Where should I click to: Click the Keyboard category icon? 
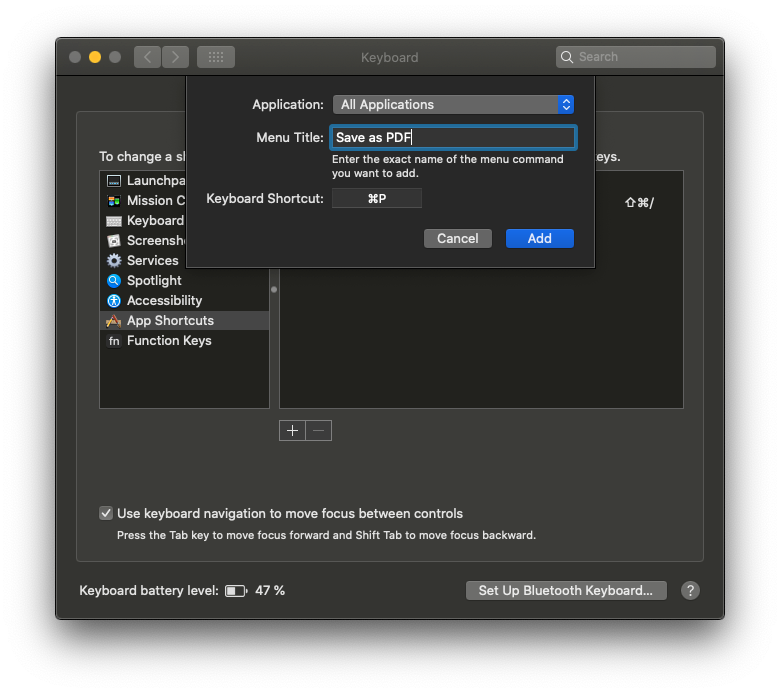pos(114,221)
